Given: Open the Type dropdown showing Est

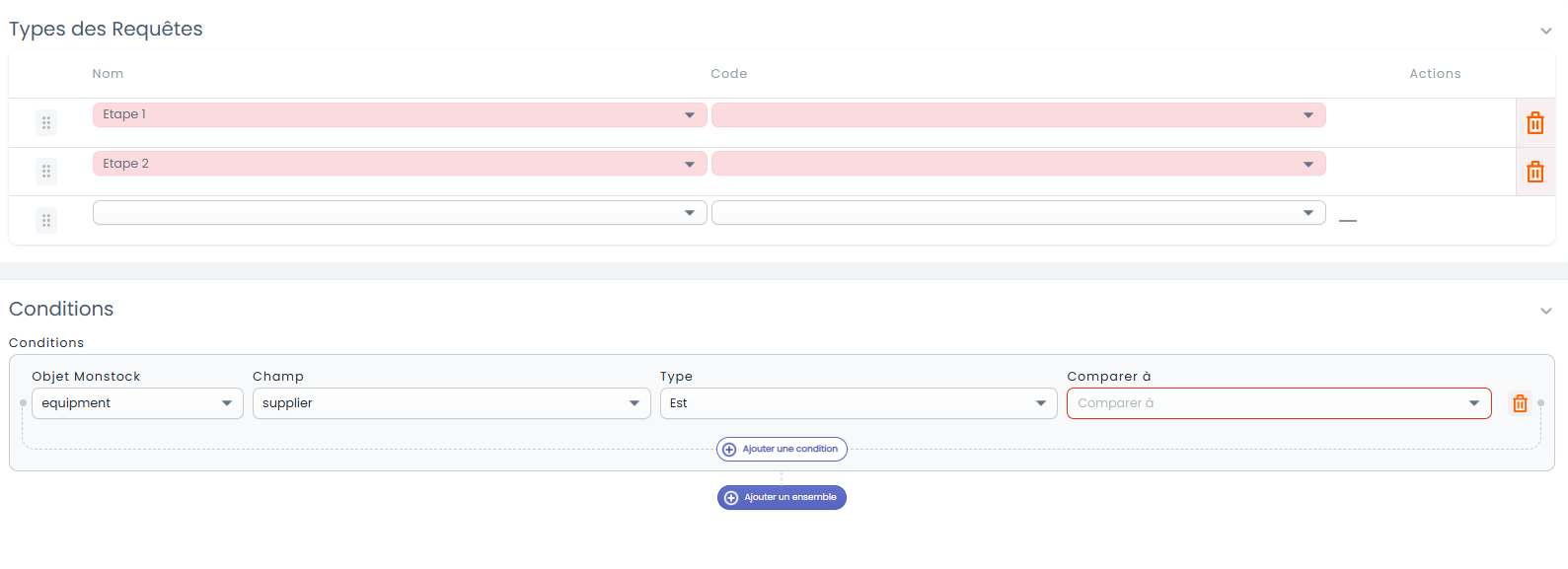Looking at the screenshot, I should 859,403.
